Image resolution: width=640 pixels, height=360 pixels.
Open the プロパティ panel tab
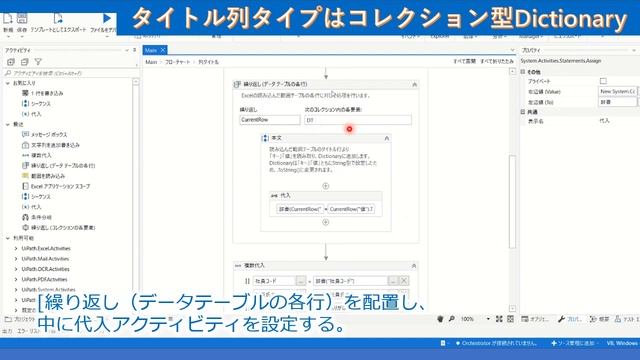(x=570, y=319)
